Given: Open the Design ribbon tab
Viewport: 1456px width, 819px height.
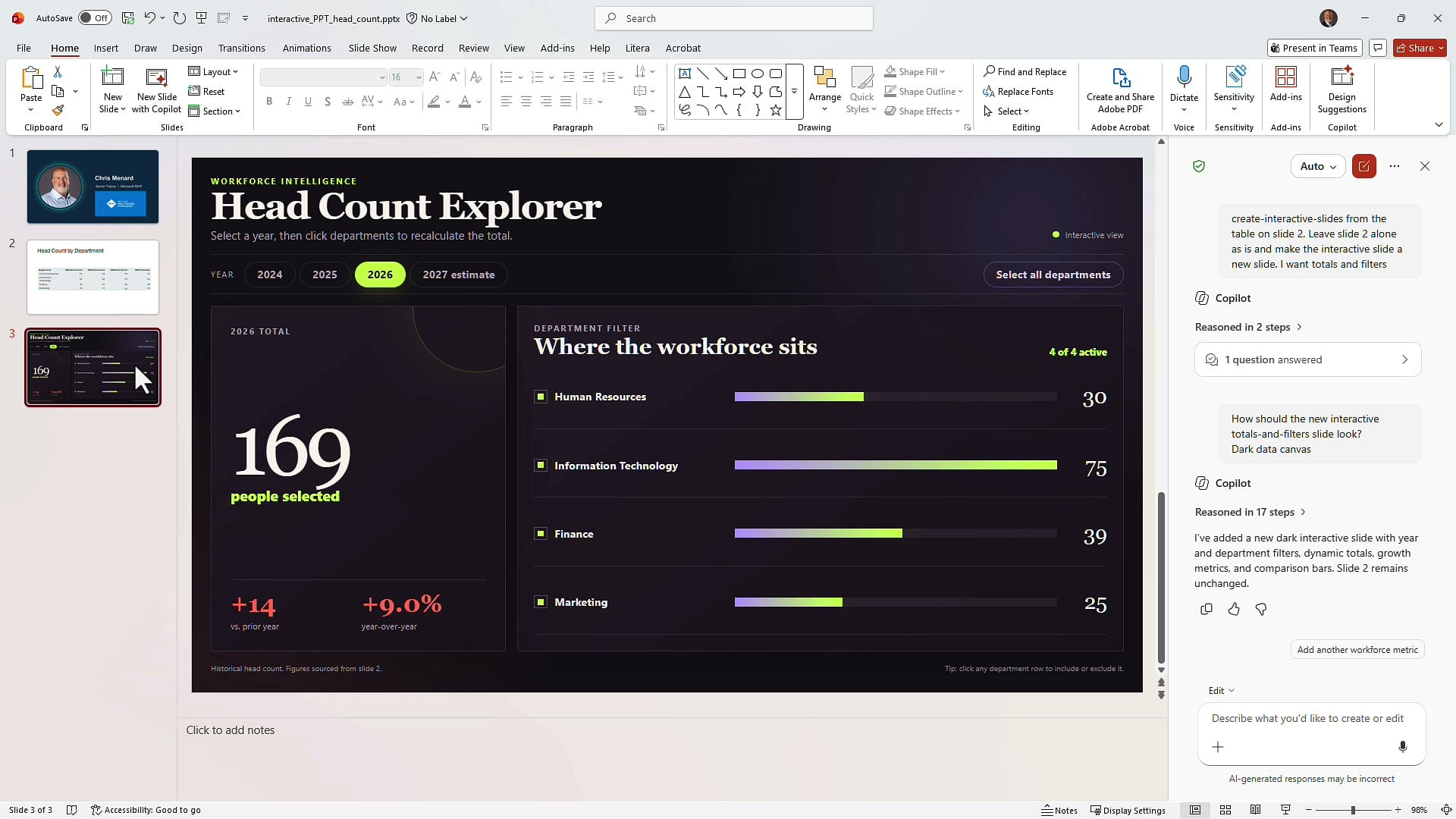Looking at the screenshot, I should click(x=187, y=48).
